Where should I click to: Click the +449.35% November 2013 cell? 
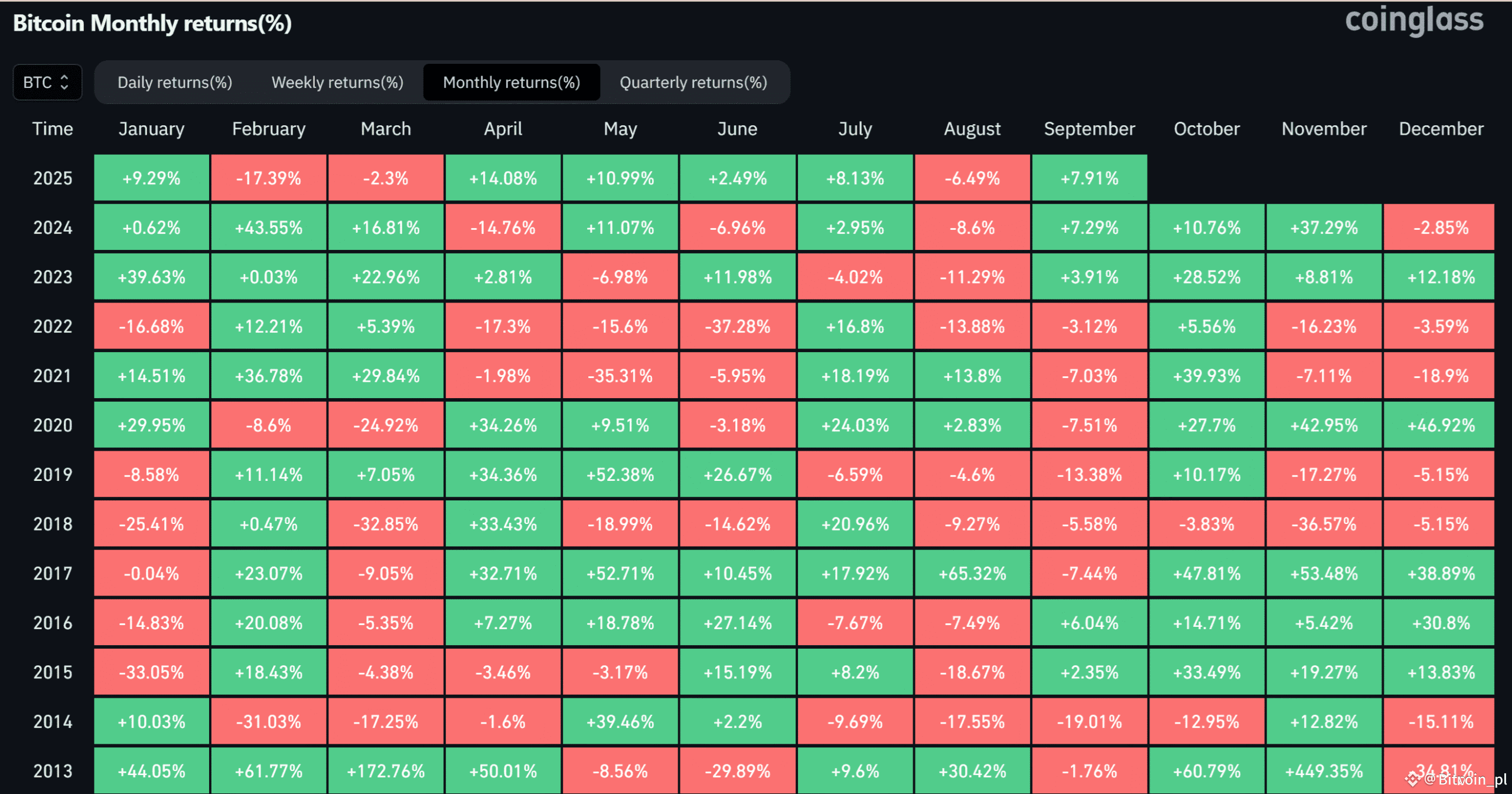point(1324,771)
